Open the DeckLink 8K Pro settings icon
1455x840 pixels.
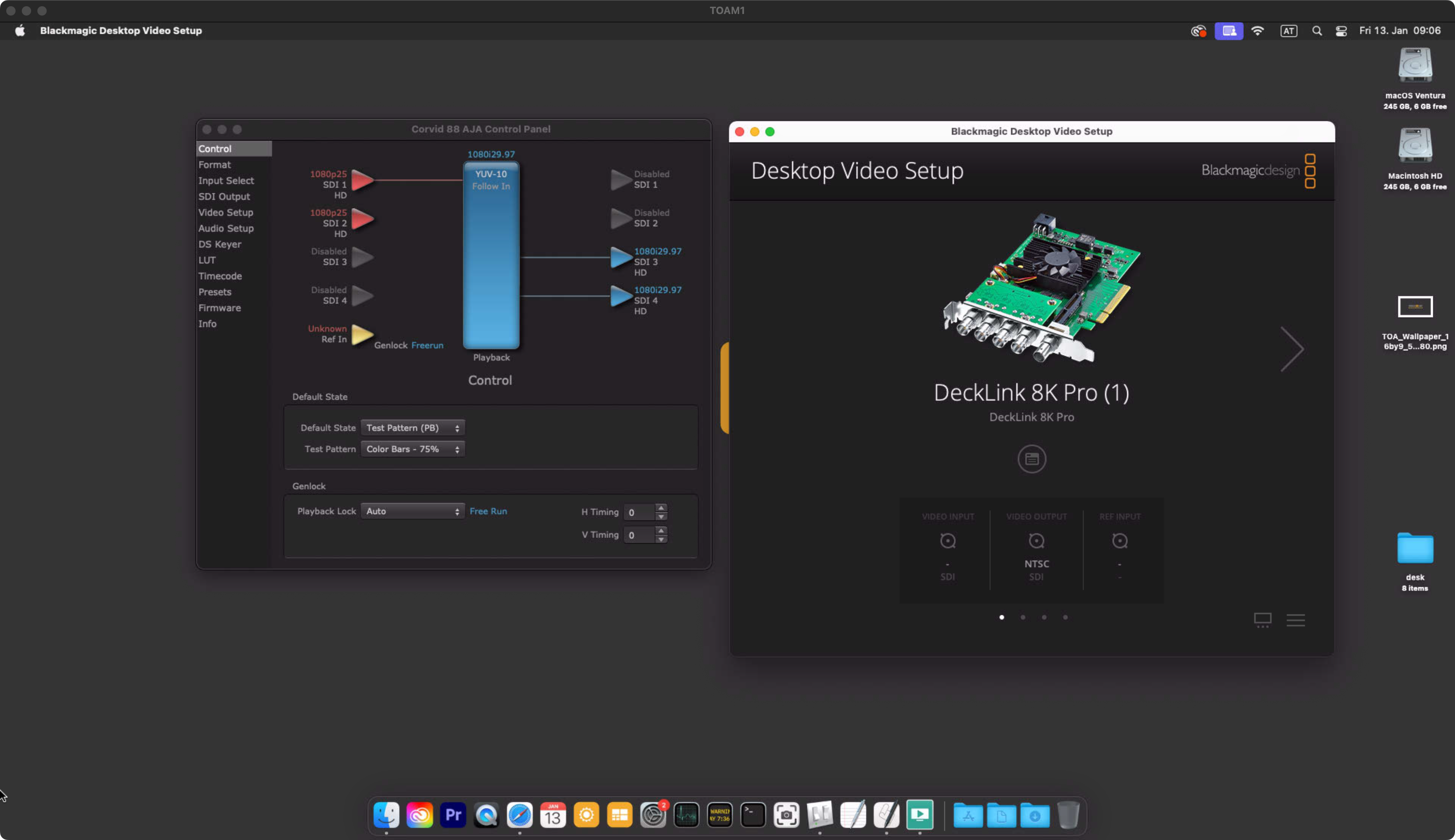(x=1031, y=459)
